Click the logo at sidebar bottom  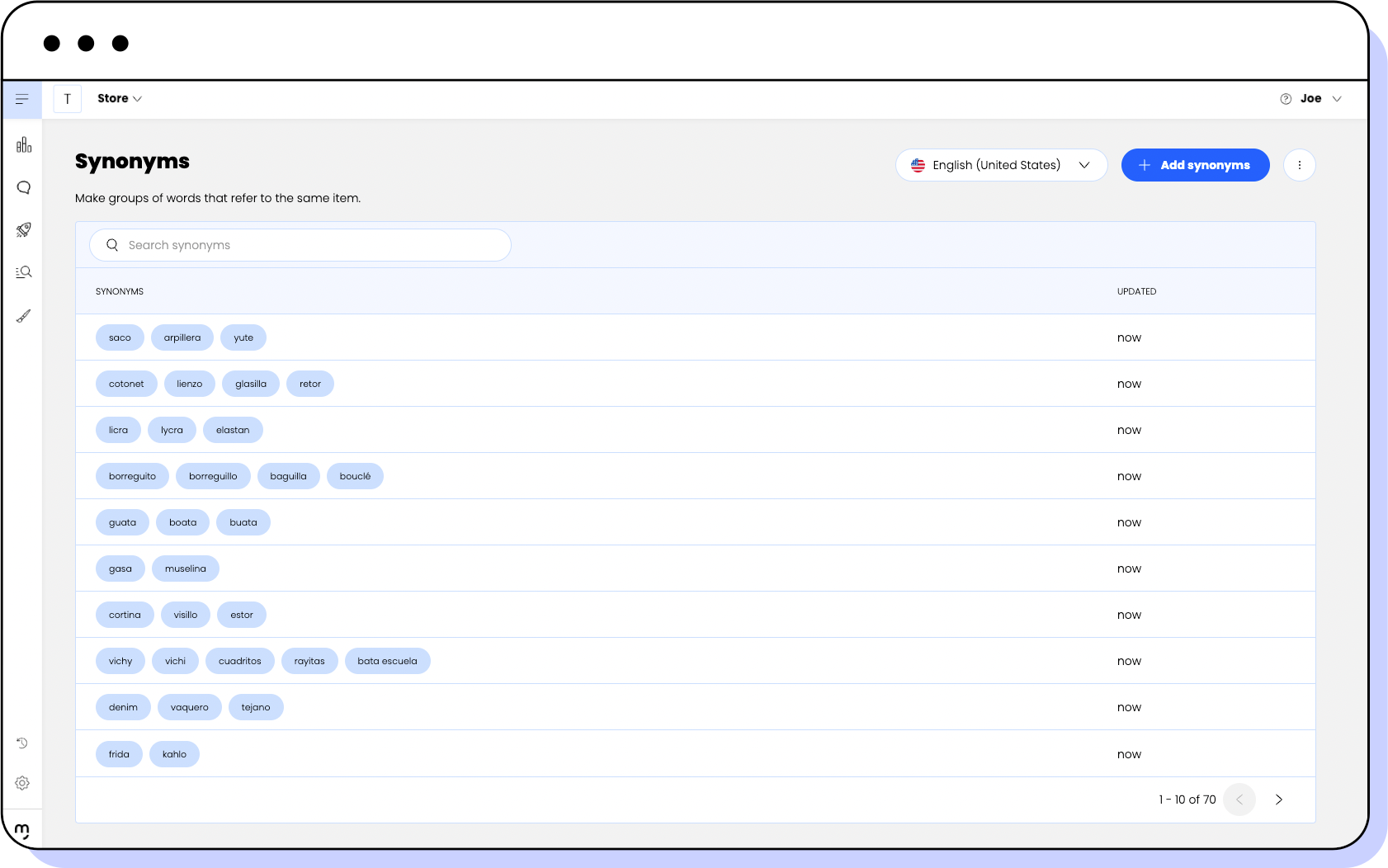tap(22, 831)
